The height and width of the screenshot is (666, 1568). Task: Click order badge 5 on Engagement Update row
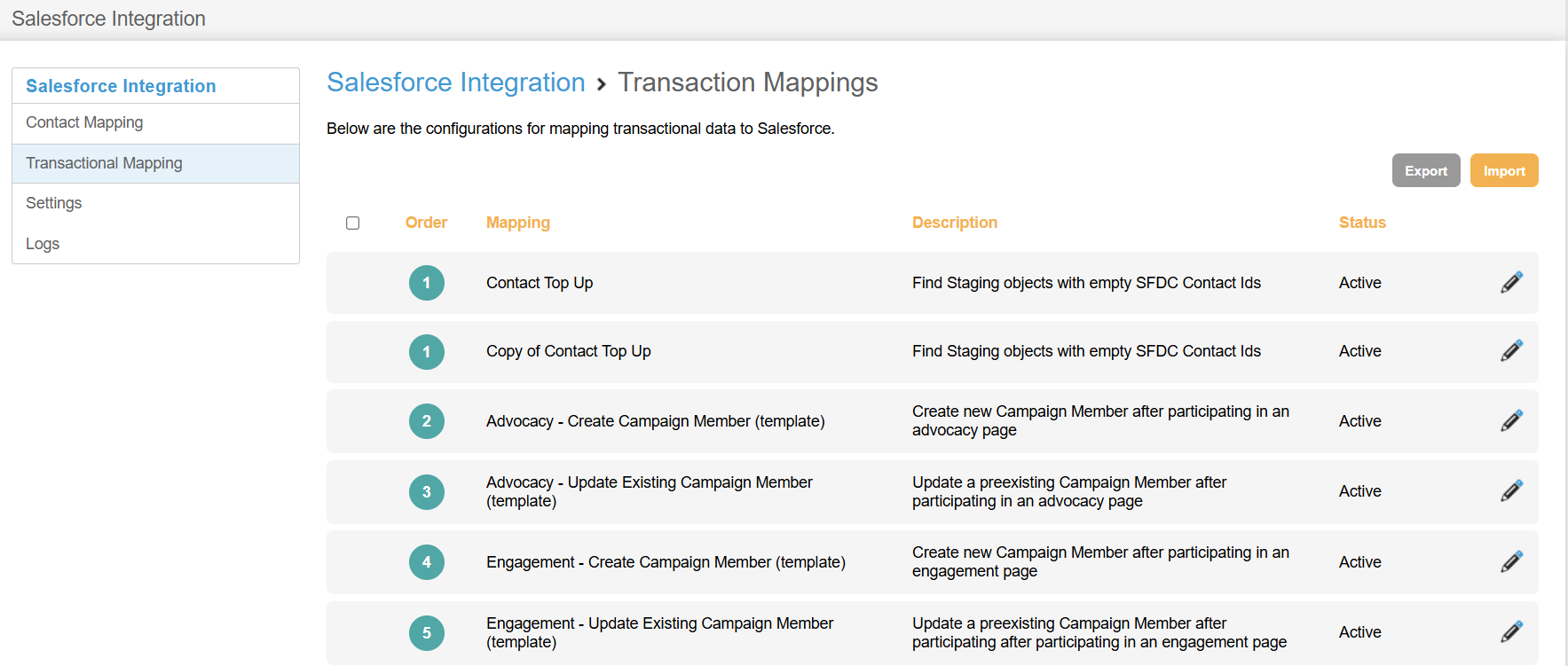pos(427,632)
